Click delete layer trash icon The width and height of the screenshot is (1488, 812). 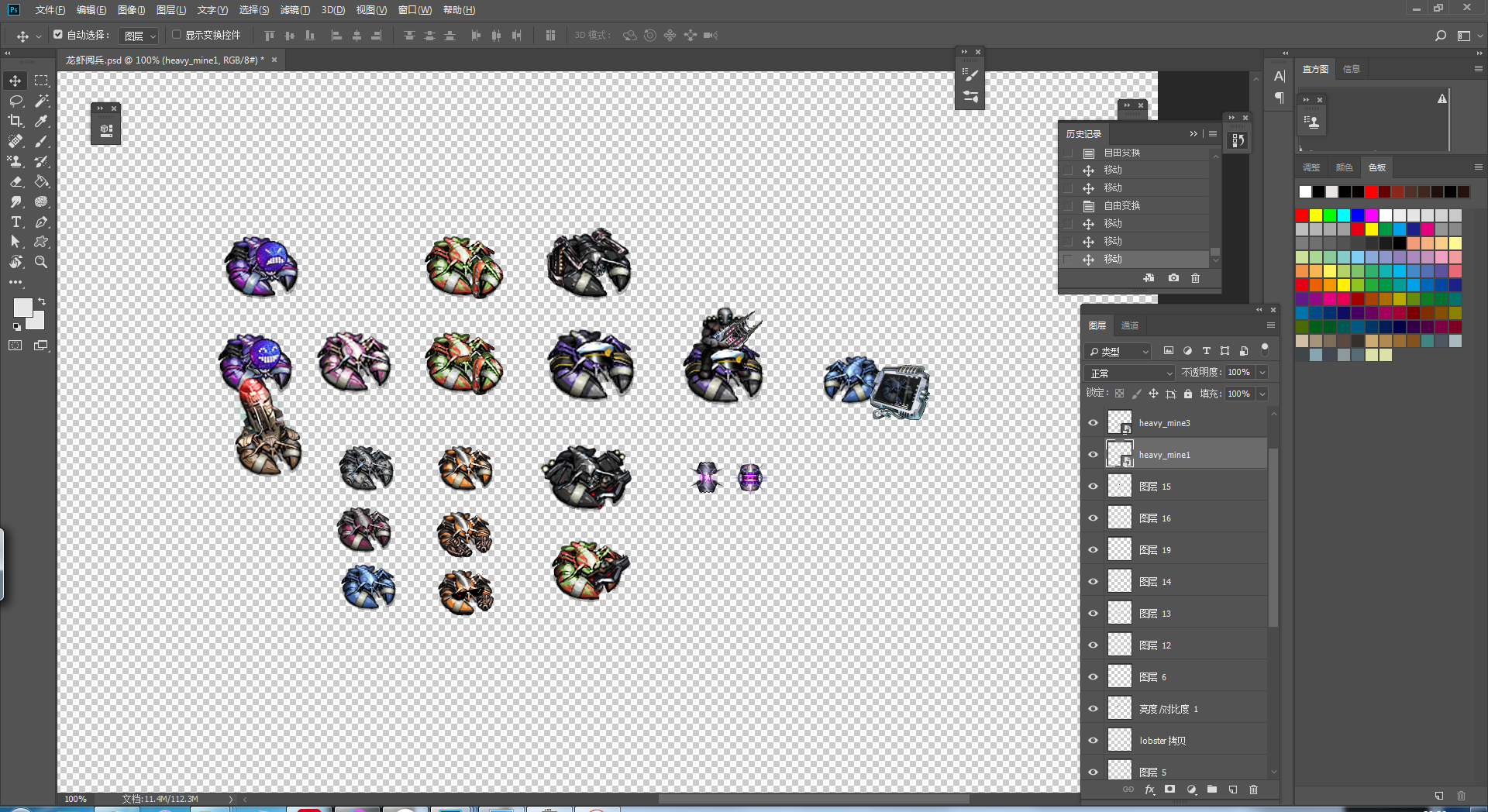click(1253, 790)
